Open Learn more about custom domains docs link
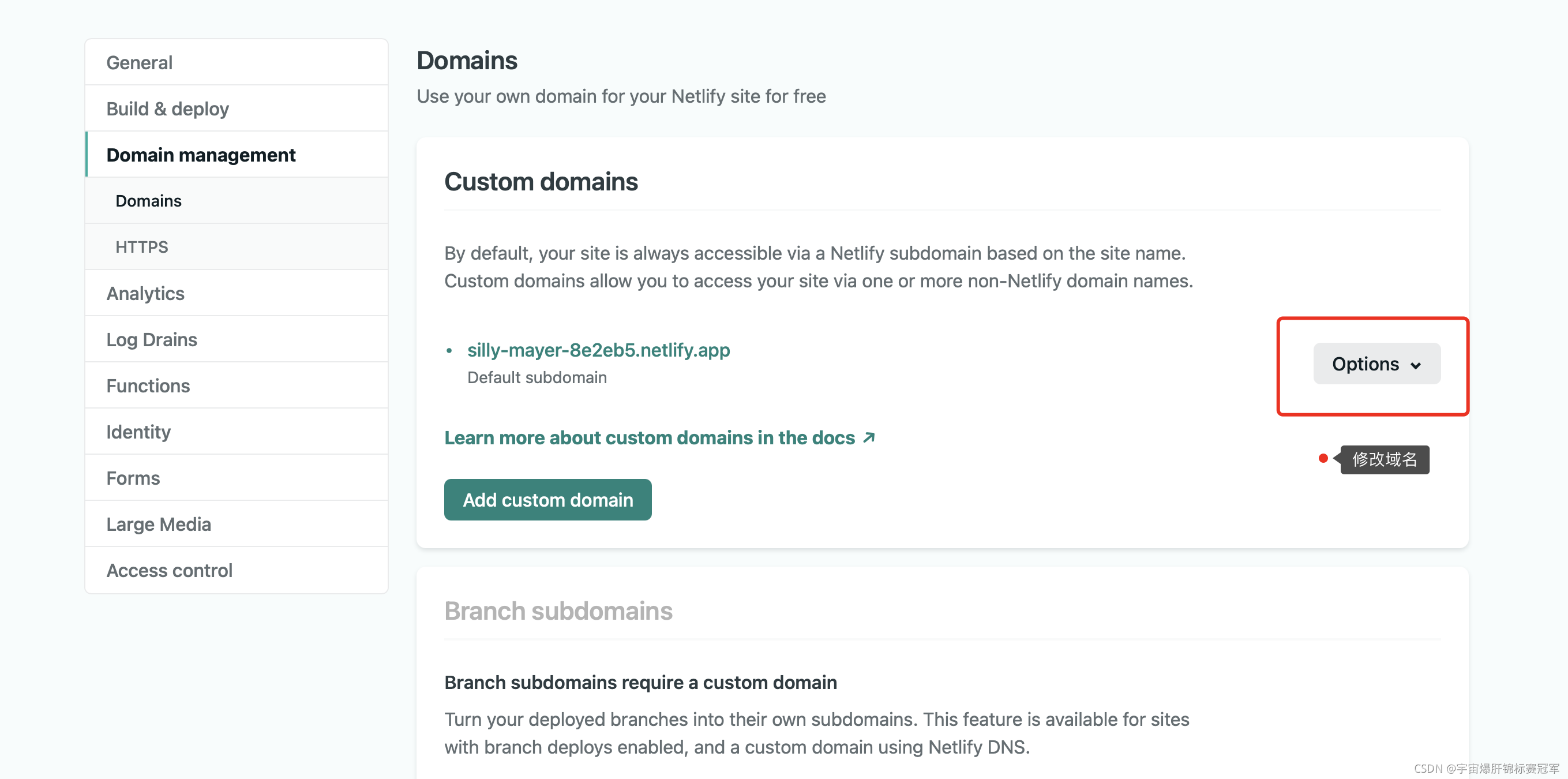1568x779 pixels. (x=649, y=437)
